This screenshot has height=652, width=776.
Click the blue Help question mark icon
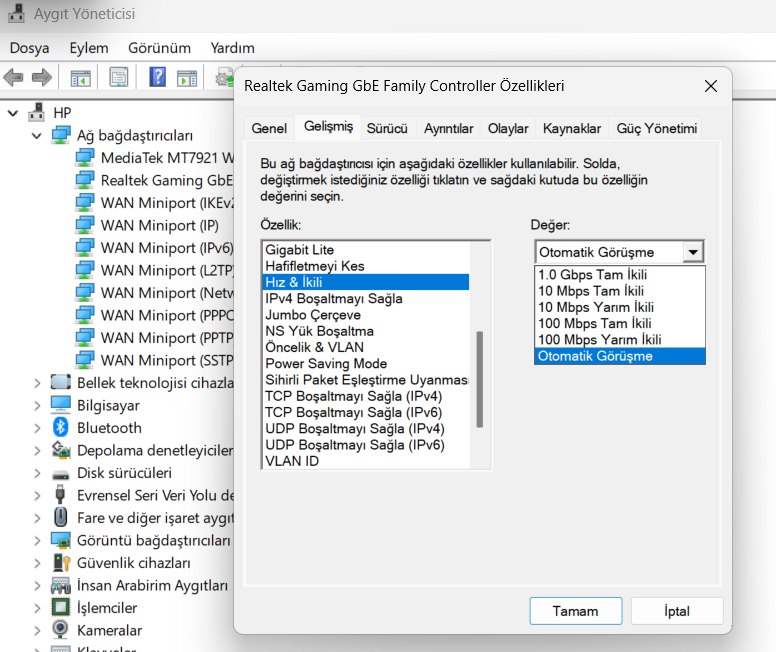(157, 77)
